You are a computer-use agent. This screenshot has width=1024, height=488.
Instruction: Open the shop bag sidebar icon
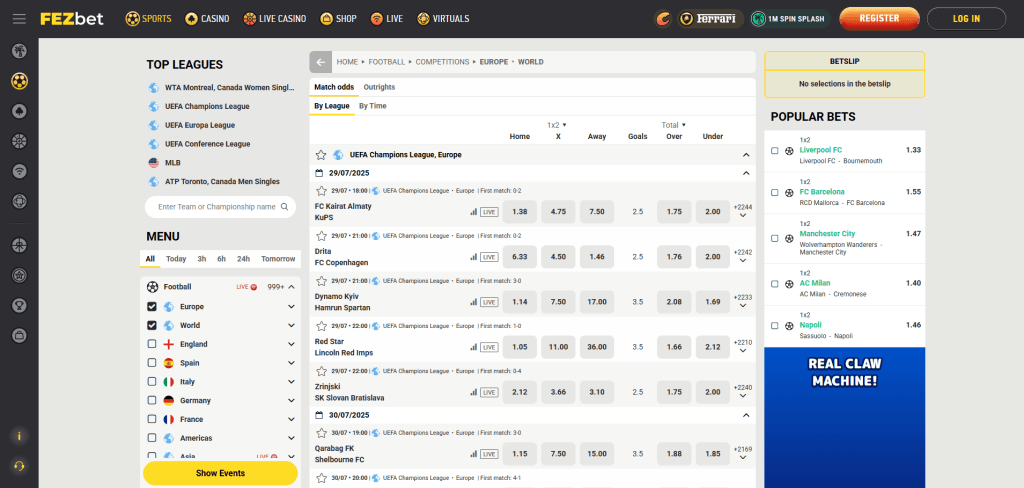coord(19,335)
